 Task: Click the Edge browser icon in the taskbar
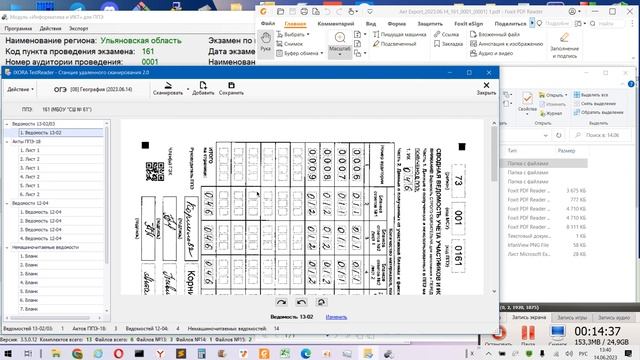pyautogui.click(x=306, y=353)
